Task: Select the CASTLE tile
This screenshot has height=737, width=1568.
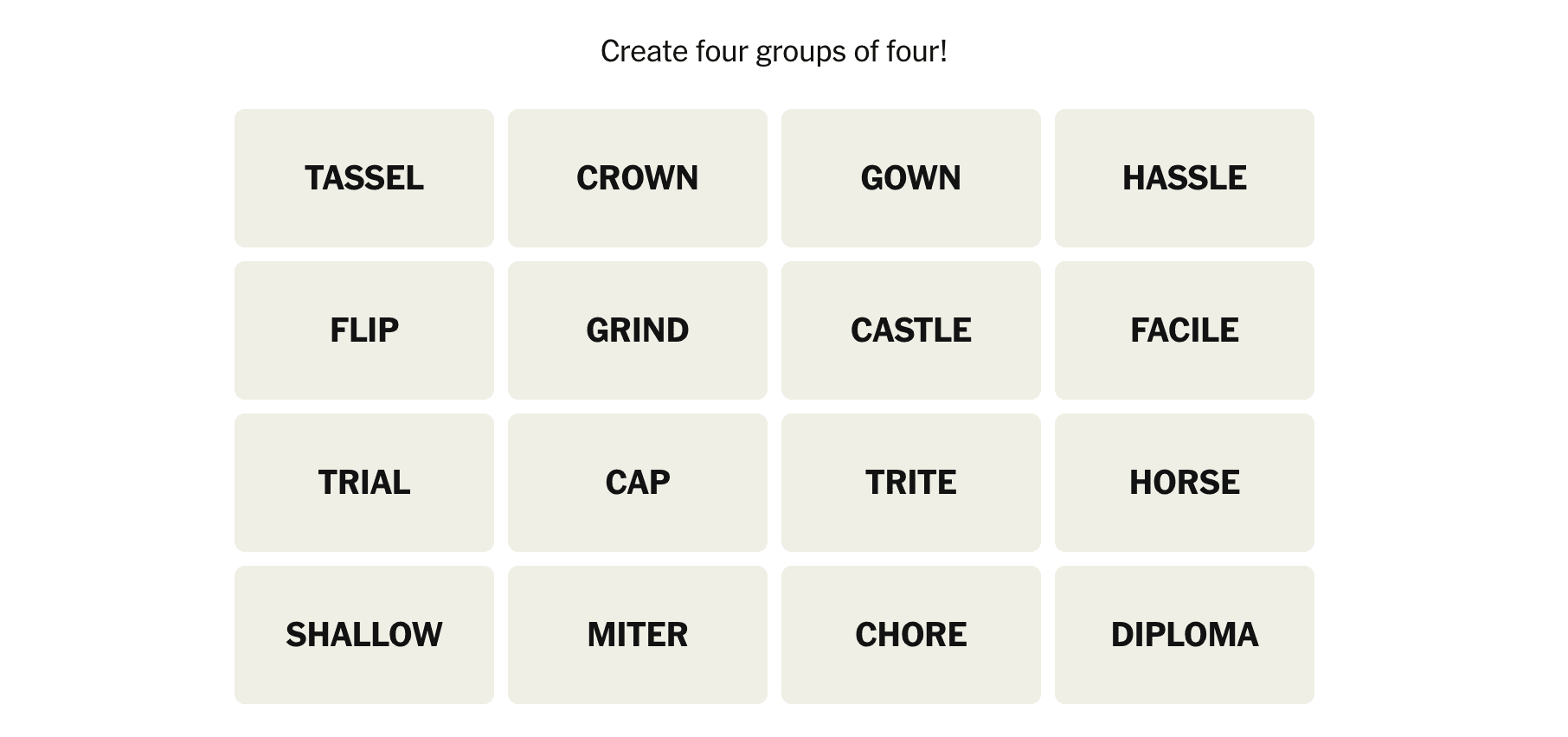Action: click(910, 330)
